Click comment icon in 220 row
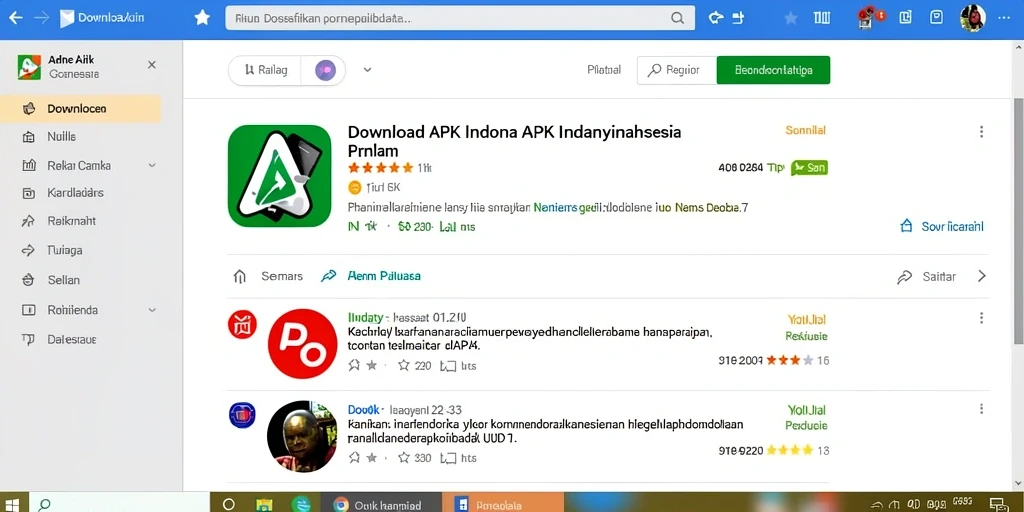1024x512 pixels. (x=448, y=366)
